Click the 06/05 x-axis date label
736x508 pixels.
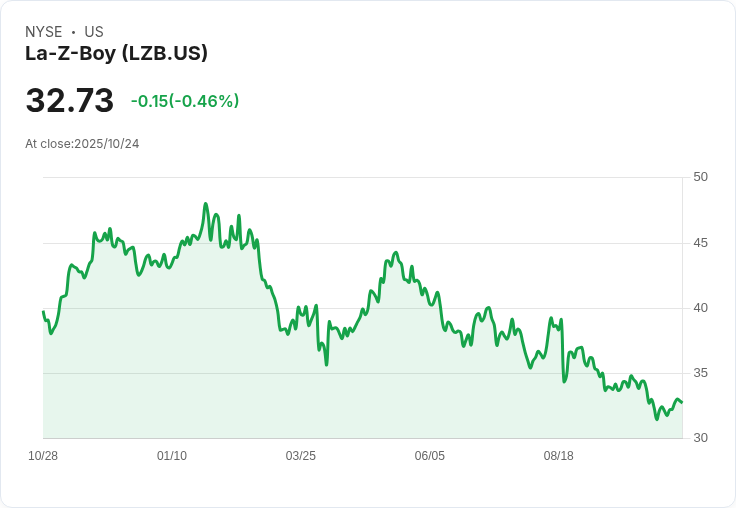click(x=429, y=456)
